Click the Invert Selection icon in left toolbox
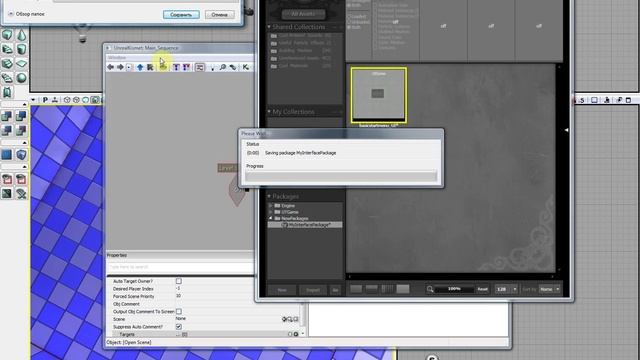 [x=7, y=193]
